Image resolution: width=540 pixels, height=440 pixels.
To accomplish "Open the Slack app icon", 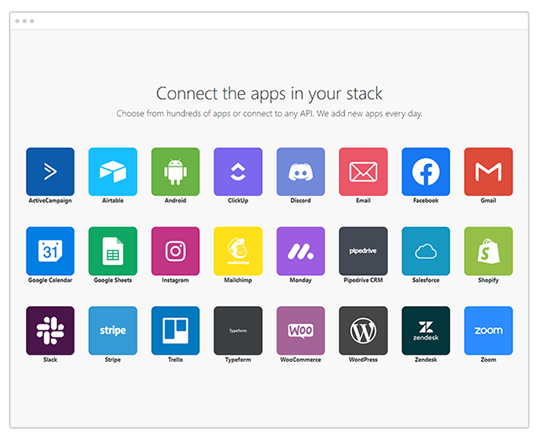I will 50,331.
